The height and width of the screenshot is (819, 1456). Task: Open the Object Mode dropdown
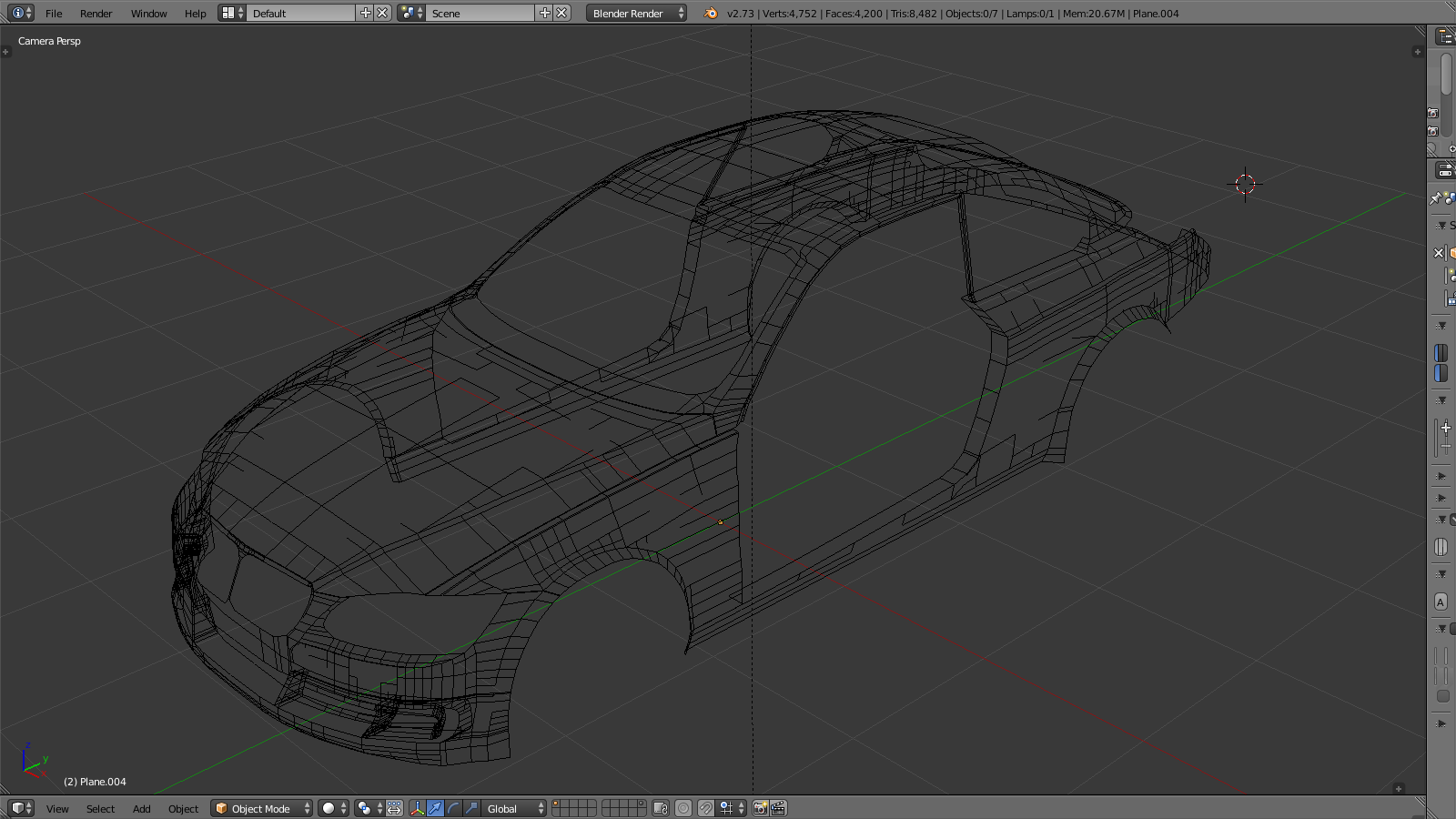click(x=261, y=808)
